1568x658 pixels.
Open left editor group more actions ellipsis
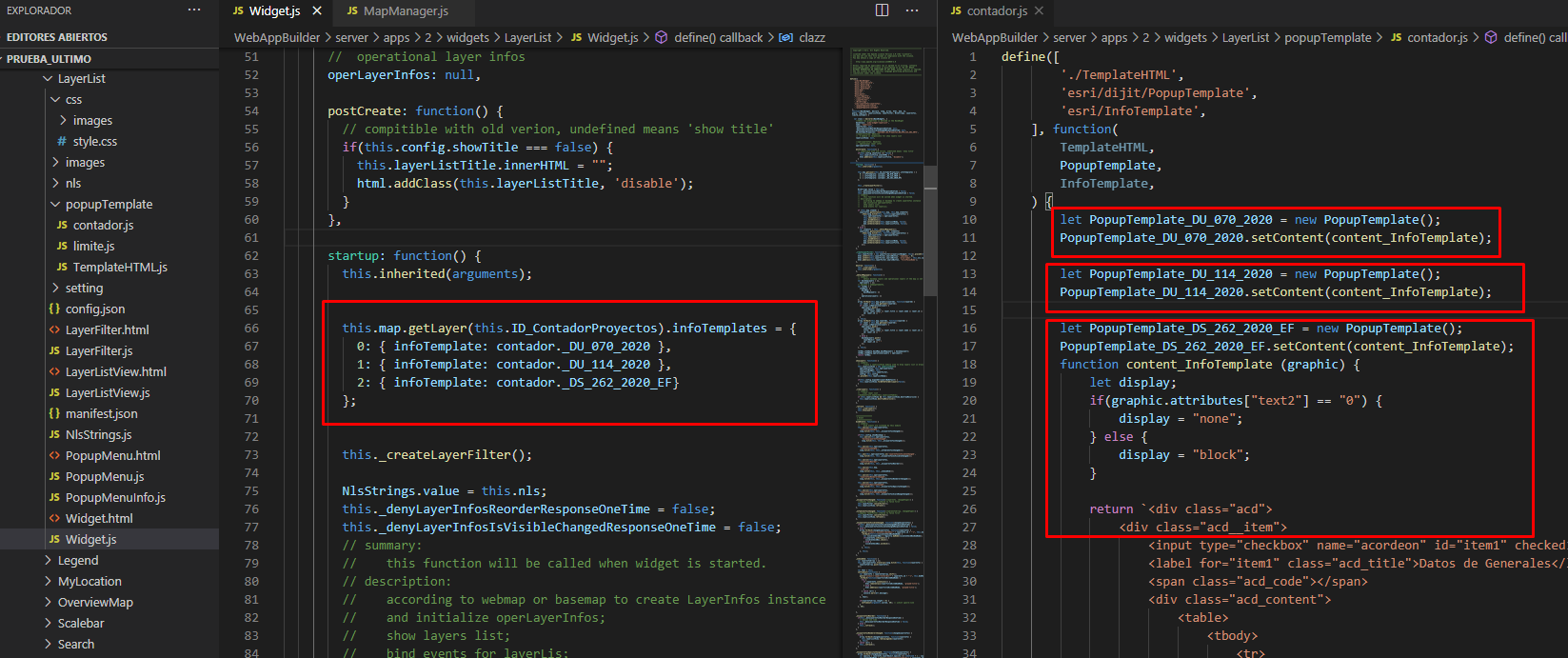pyautogui.click(x=912, y=10)
